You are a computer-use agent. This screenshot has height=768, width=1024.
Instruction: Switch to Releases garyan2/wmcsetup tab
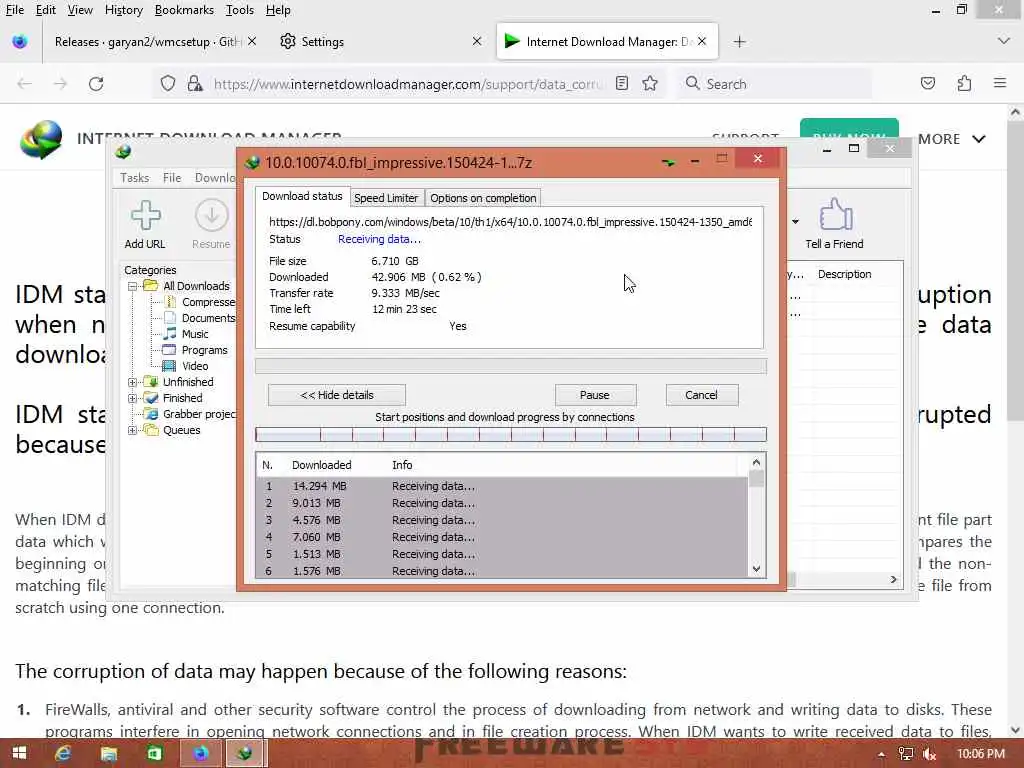coord(148,42)
